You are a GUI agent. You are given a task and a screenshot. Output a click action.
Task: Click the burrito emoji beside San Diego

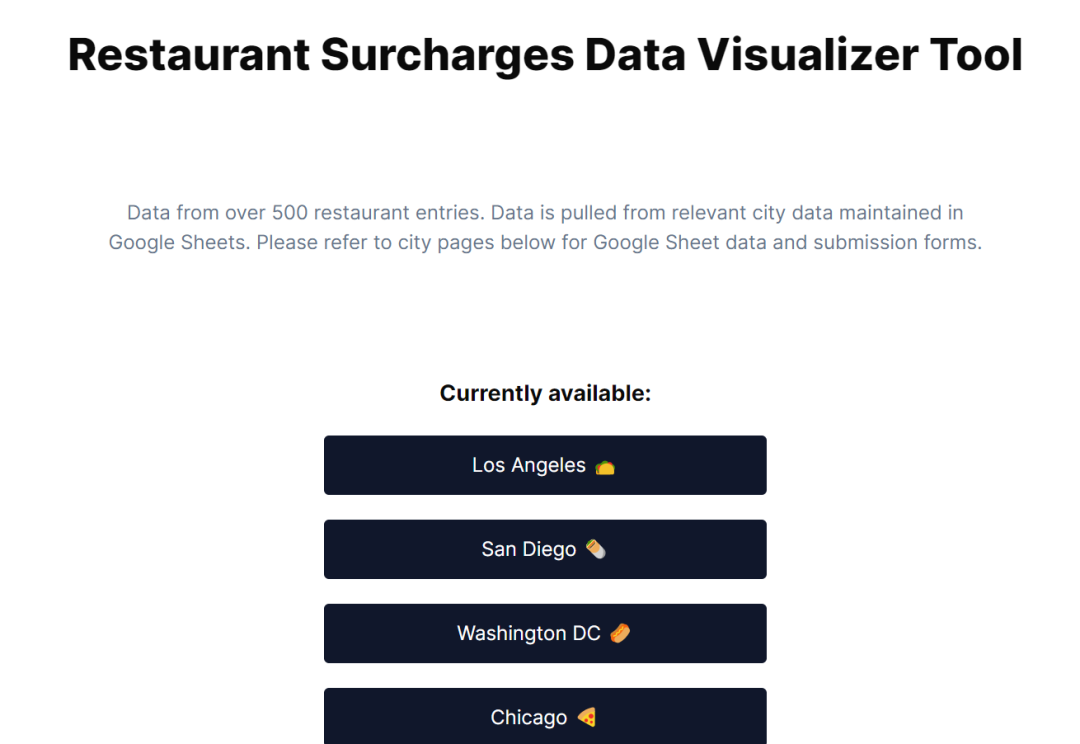595,549
